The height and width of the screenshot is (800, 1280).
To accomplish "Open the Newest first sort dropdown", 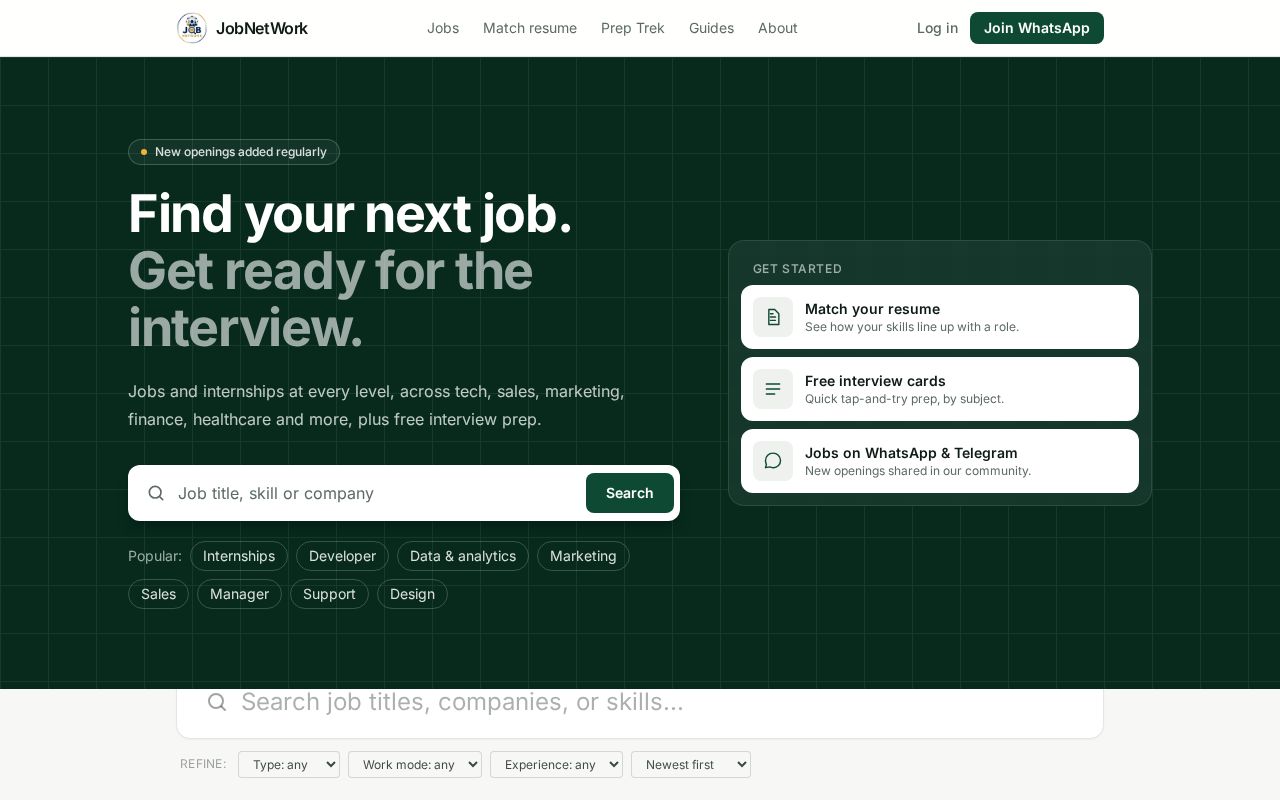I will point(691,764).
